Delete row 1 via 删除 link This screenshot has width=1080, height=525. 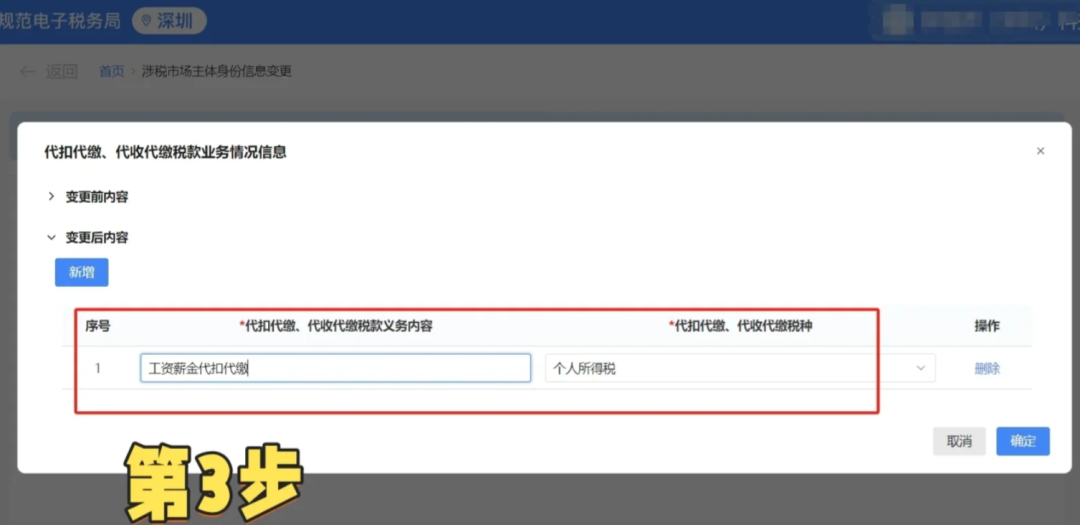(x=987, y=369)
